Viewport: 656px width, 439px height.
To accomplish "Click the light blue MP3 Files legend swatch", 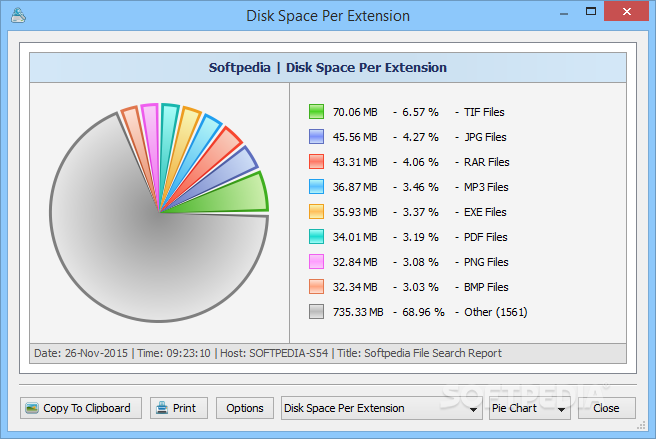I will (316, 187).
